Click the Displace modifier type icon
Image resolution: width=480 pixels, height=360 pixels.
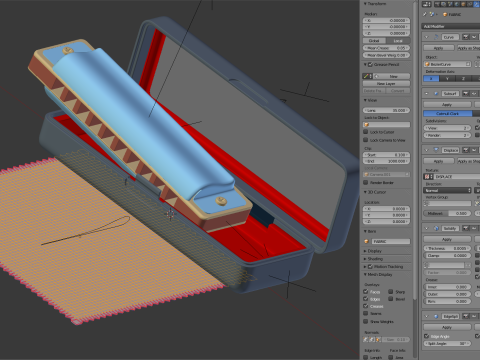click(436, 150)
